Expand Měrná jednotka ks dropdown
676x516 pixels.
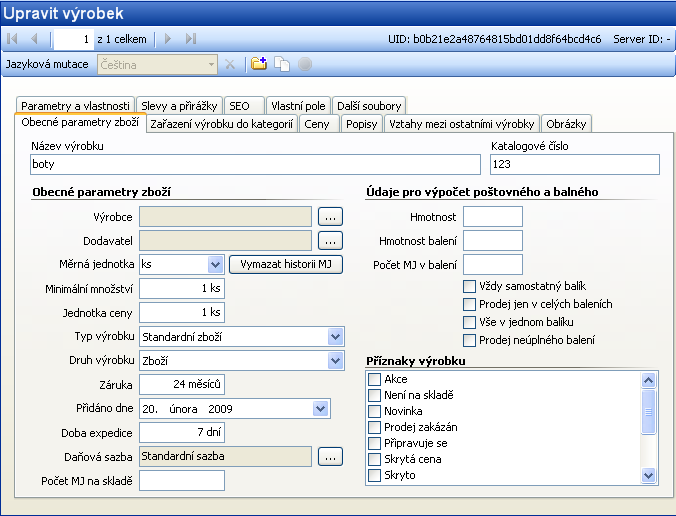[215, 264]
